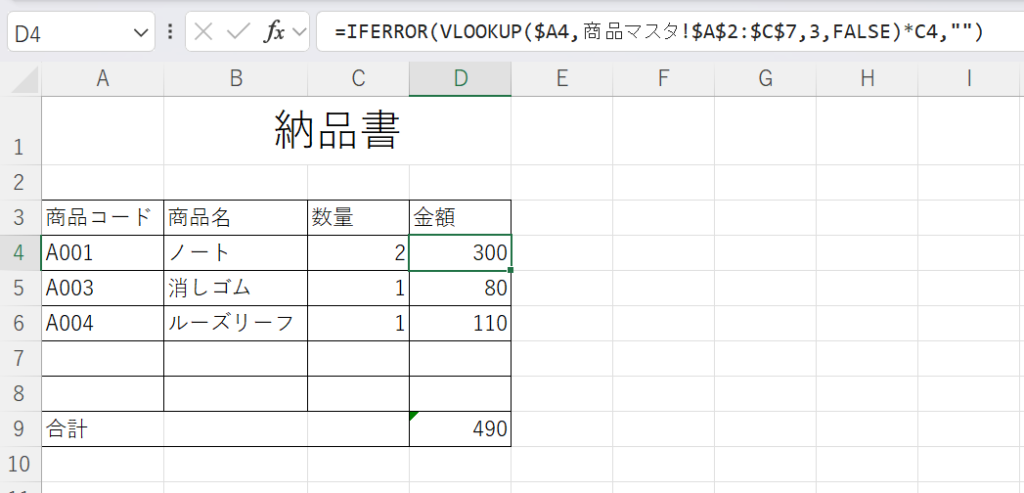The width and height of the screenshot is (1024, 493).
Task: Select column C header
Action: (x=358, y=79)
